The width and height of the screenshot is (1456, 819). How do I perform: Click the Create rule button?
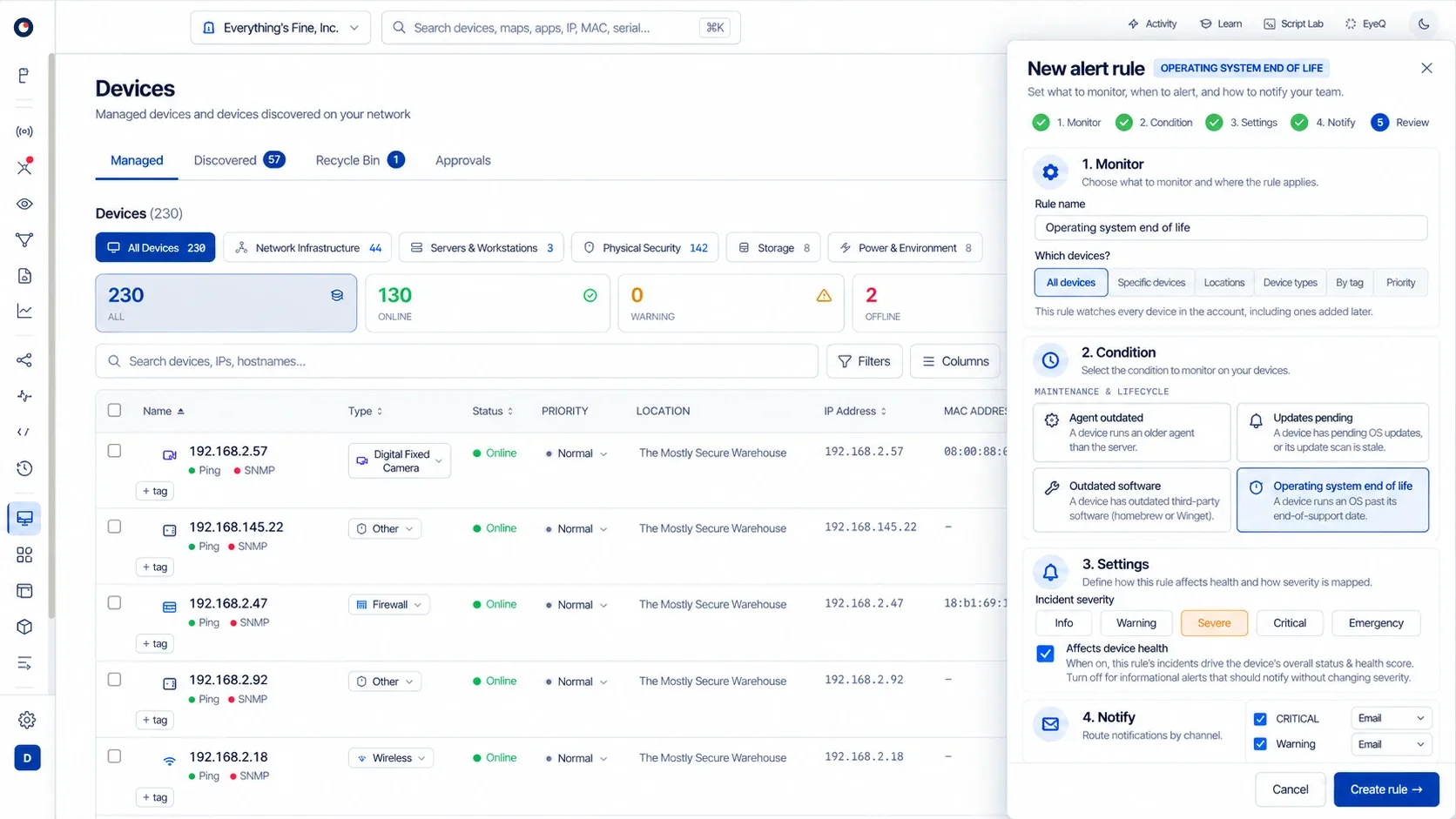1386,789
